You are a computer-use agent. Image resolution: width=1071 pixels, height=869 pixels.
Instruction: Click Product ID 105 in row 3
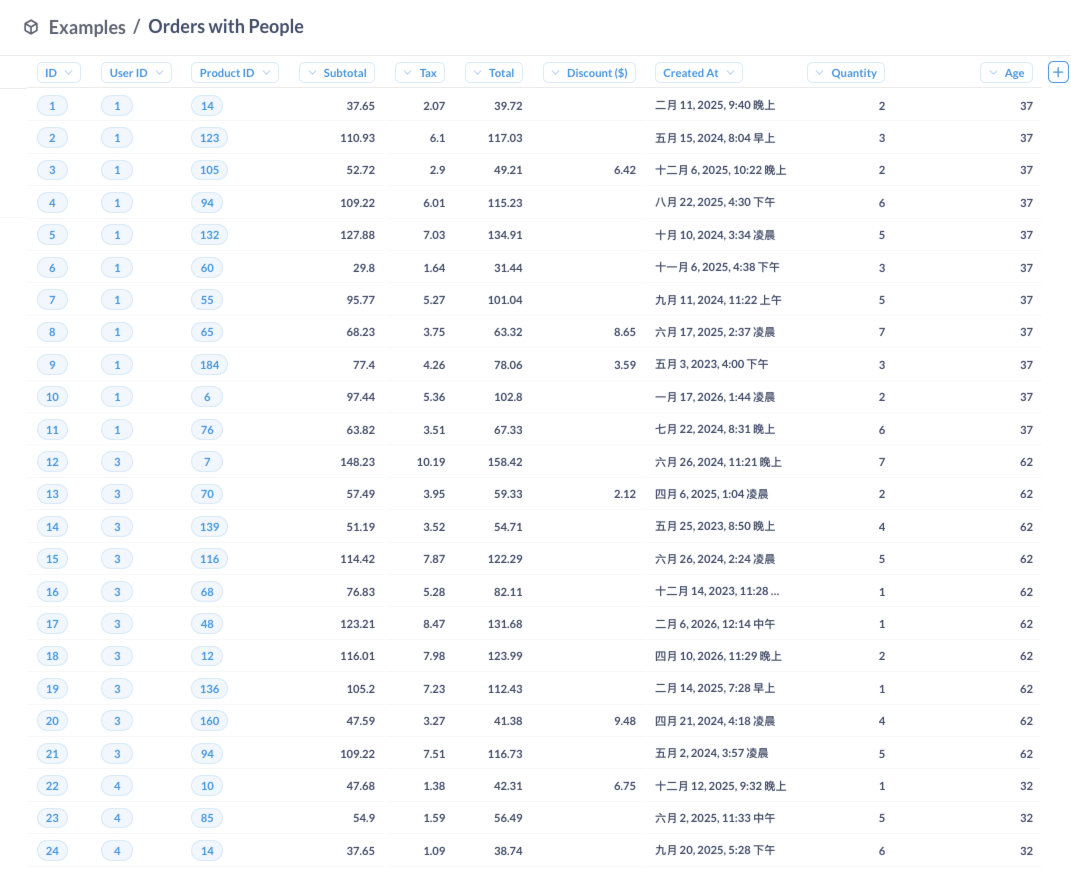point(209,170)
